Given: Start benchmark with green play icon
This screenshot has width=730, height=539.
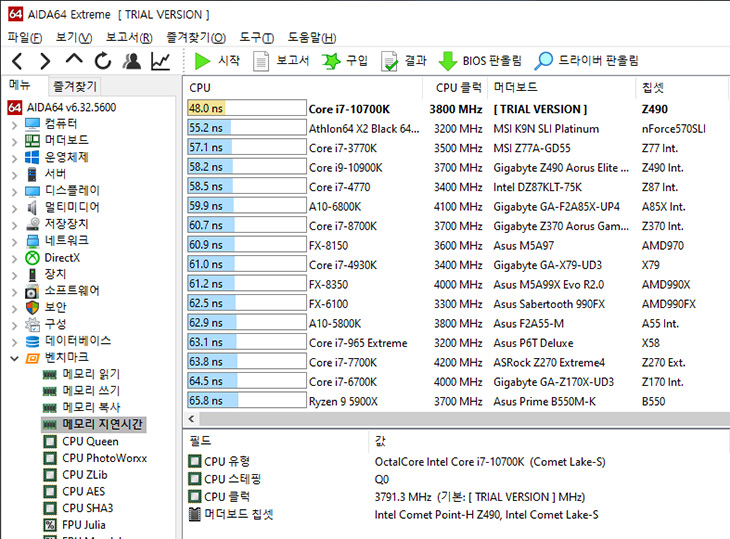Looking at the screenshot, I should point(202,61).
